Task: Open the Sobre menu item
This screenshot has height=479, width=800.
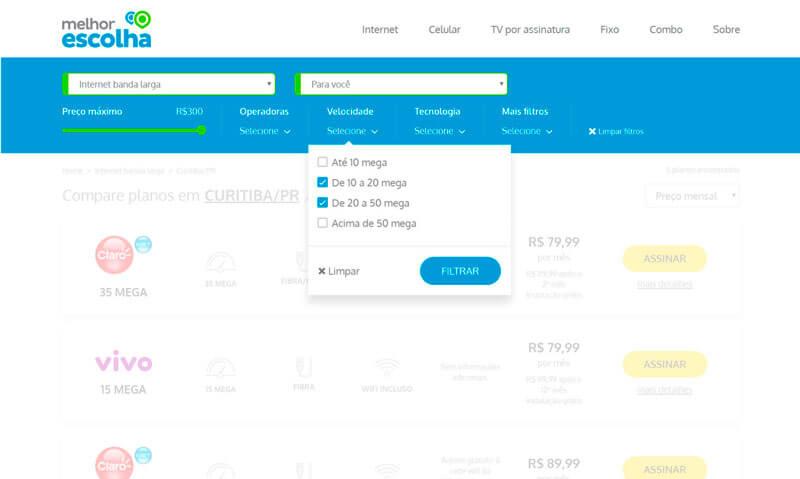Action: coord(726,30)
